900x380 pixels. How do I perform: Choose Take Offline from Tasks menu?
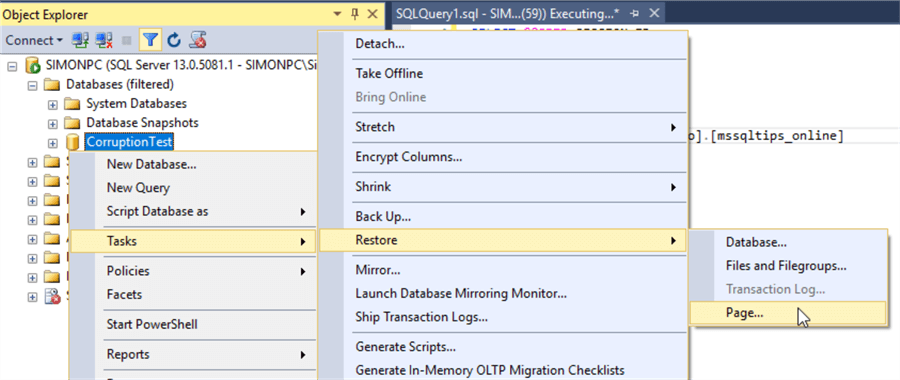coord(503,73)
